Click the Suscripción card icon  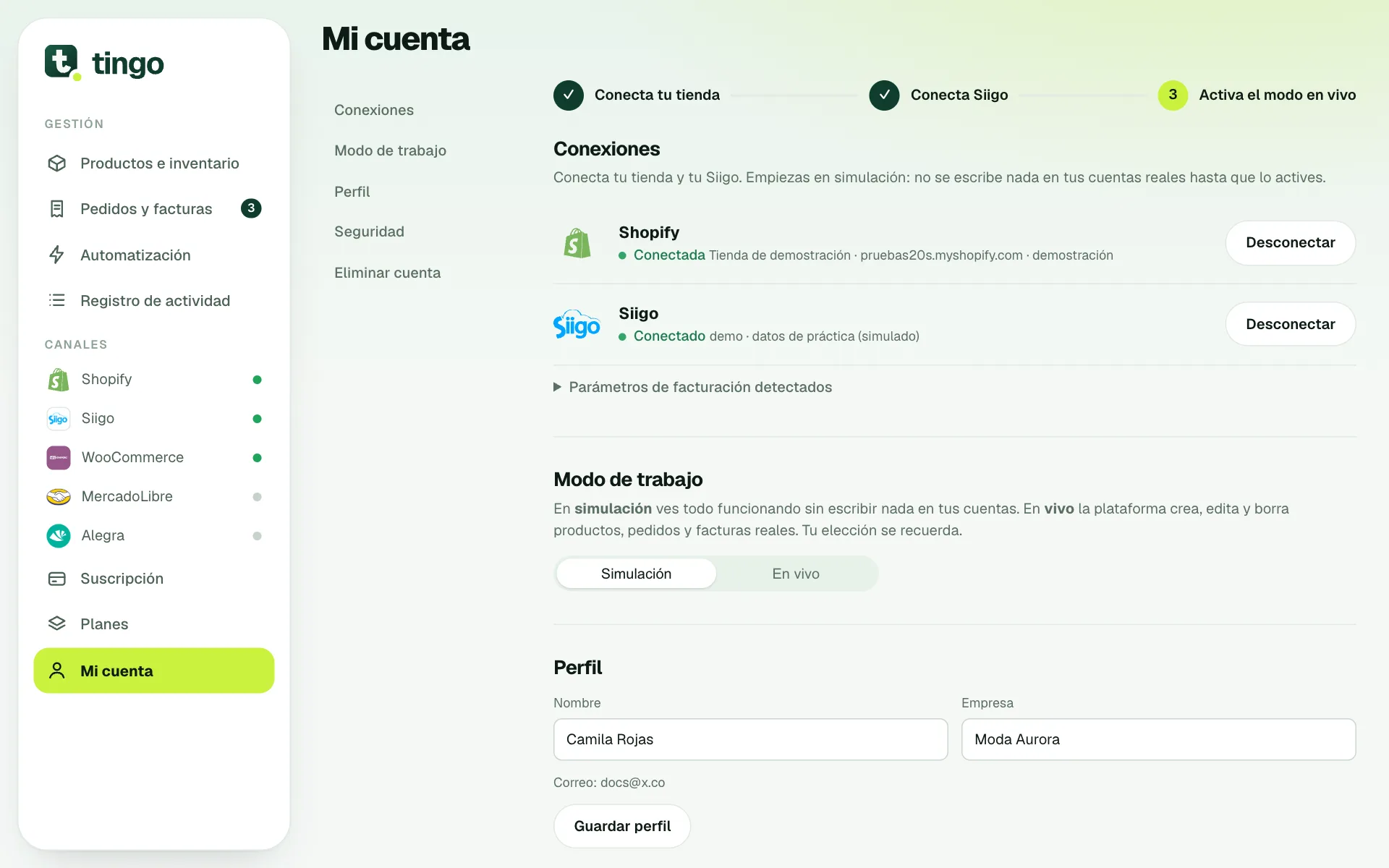coord(57,579)
